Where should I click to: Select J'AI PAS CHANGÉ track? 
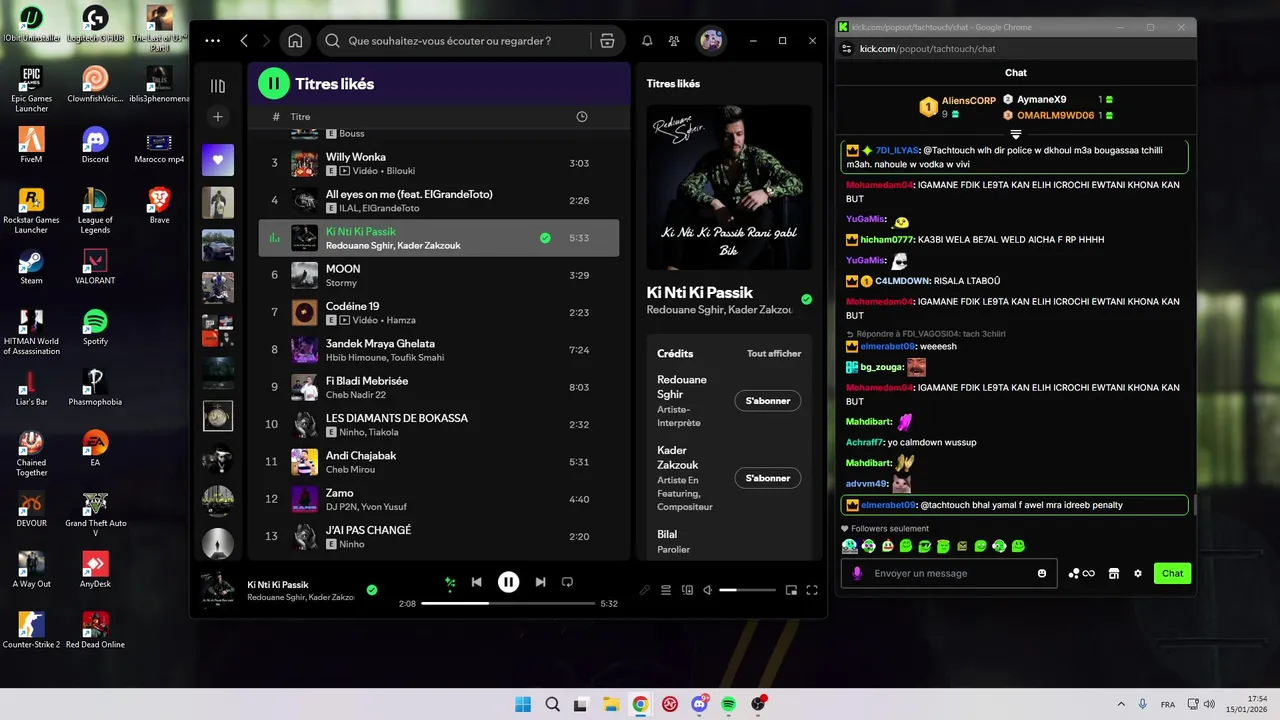coord(439,536)
